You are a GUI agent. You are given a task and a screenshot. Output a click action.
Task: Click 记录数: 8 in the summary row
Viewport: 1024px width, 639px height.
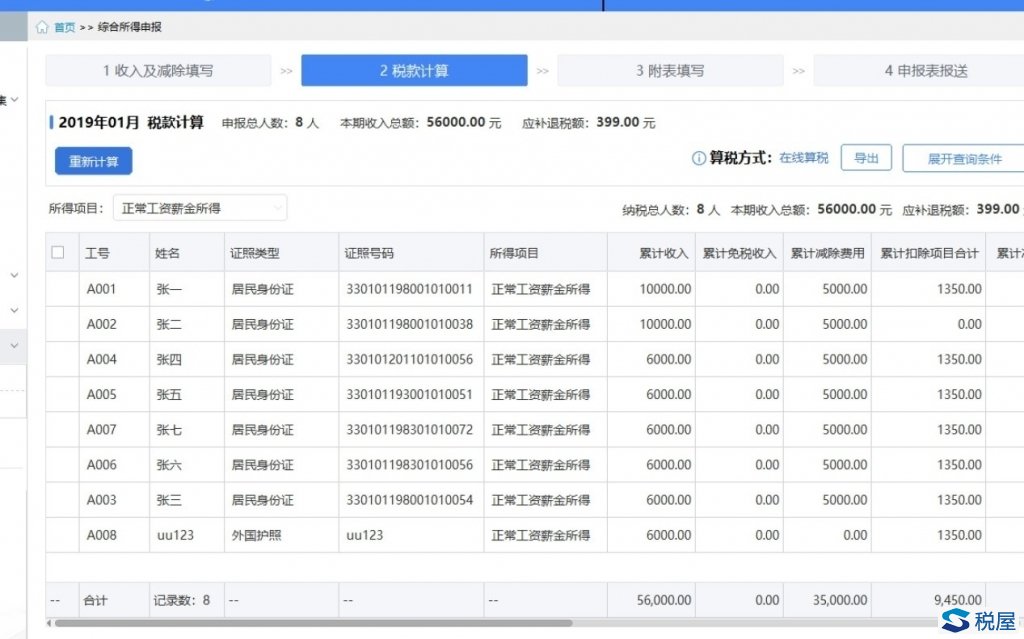[x=182, y=600]
